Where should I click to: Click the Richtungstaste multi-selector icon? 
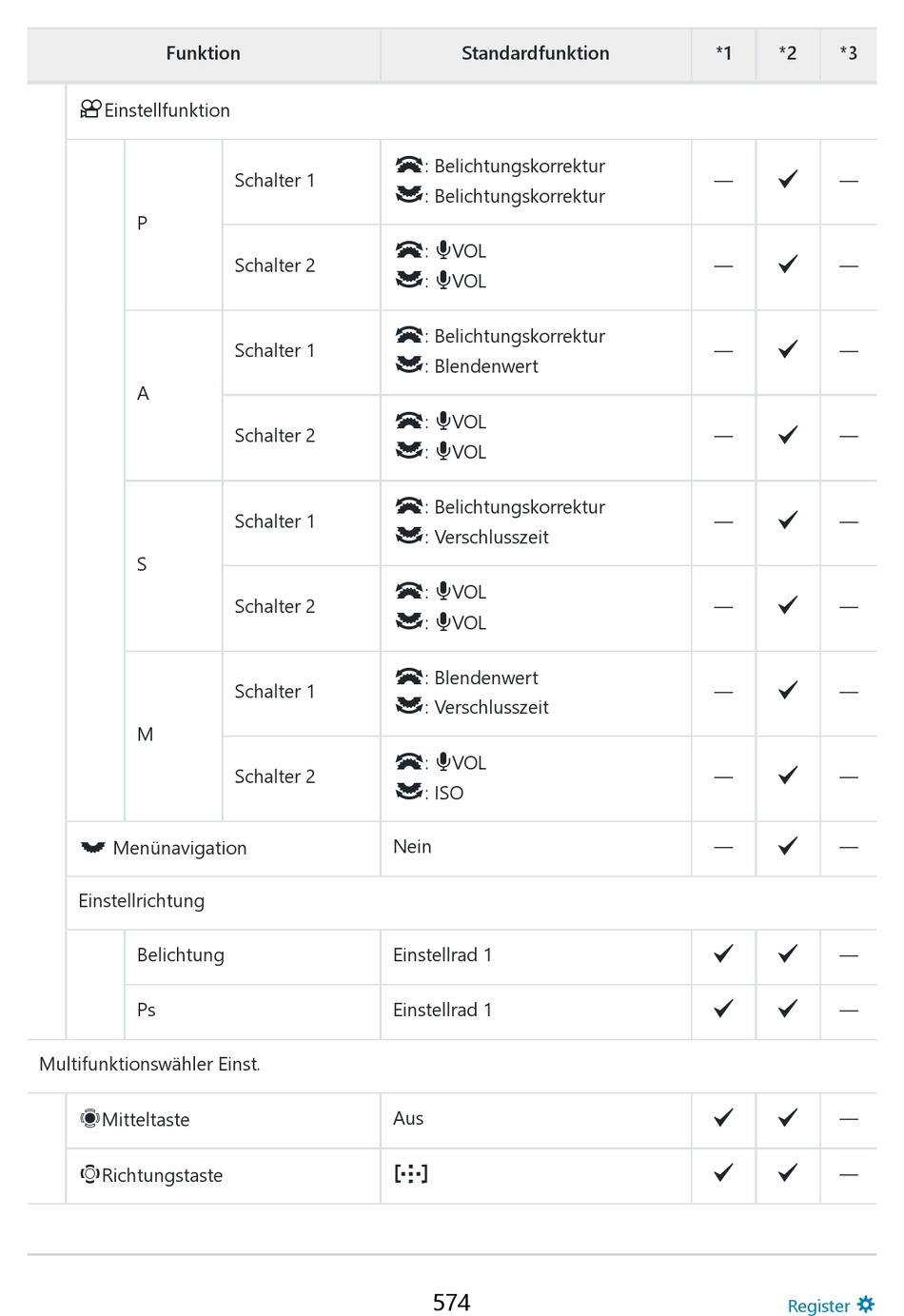coord(89,1173)
